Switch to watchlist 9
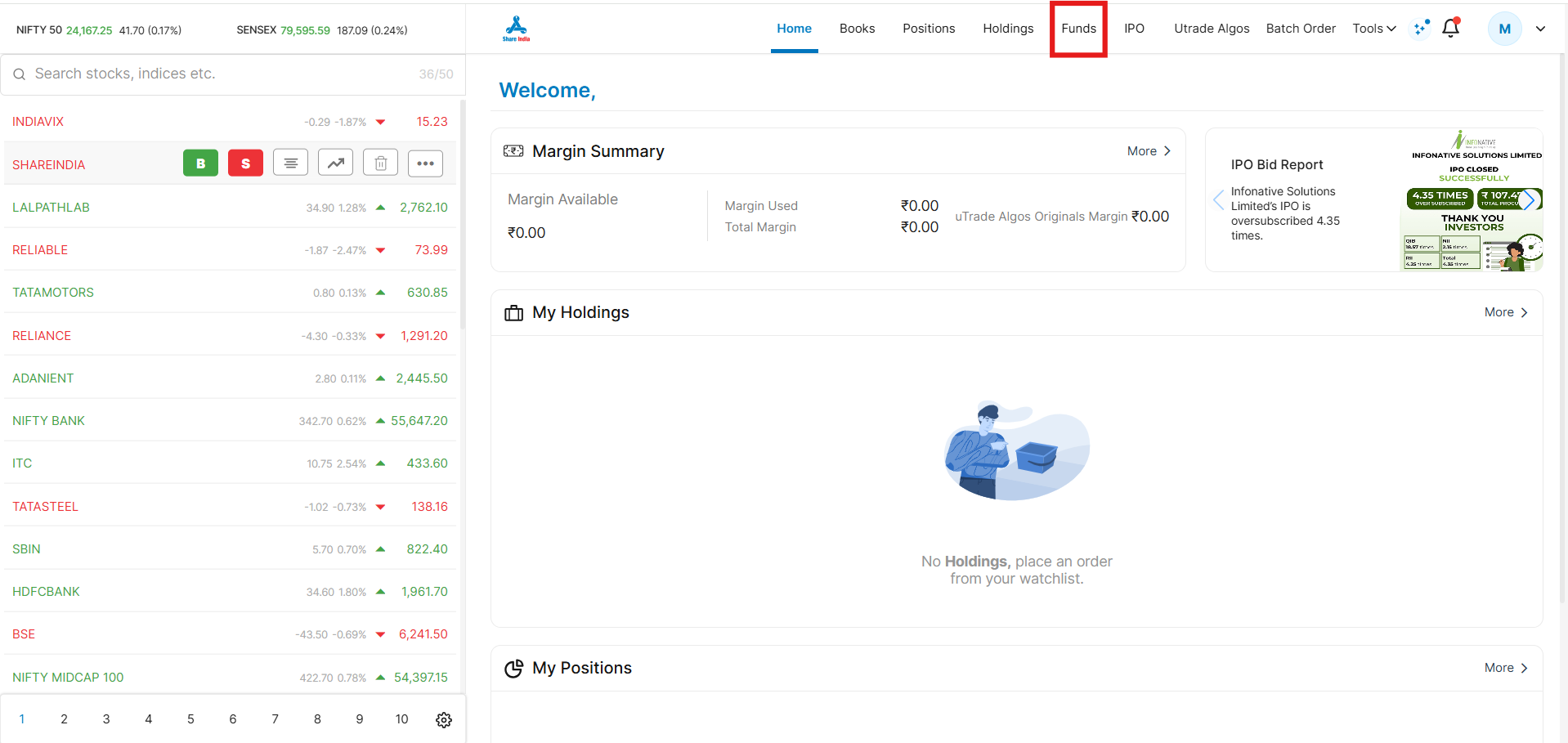Image resolution: width=1568 pixels, height=743 pixels. pos(360,719)
